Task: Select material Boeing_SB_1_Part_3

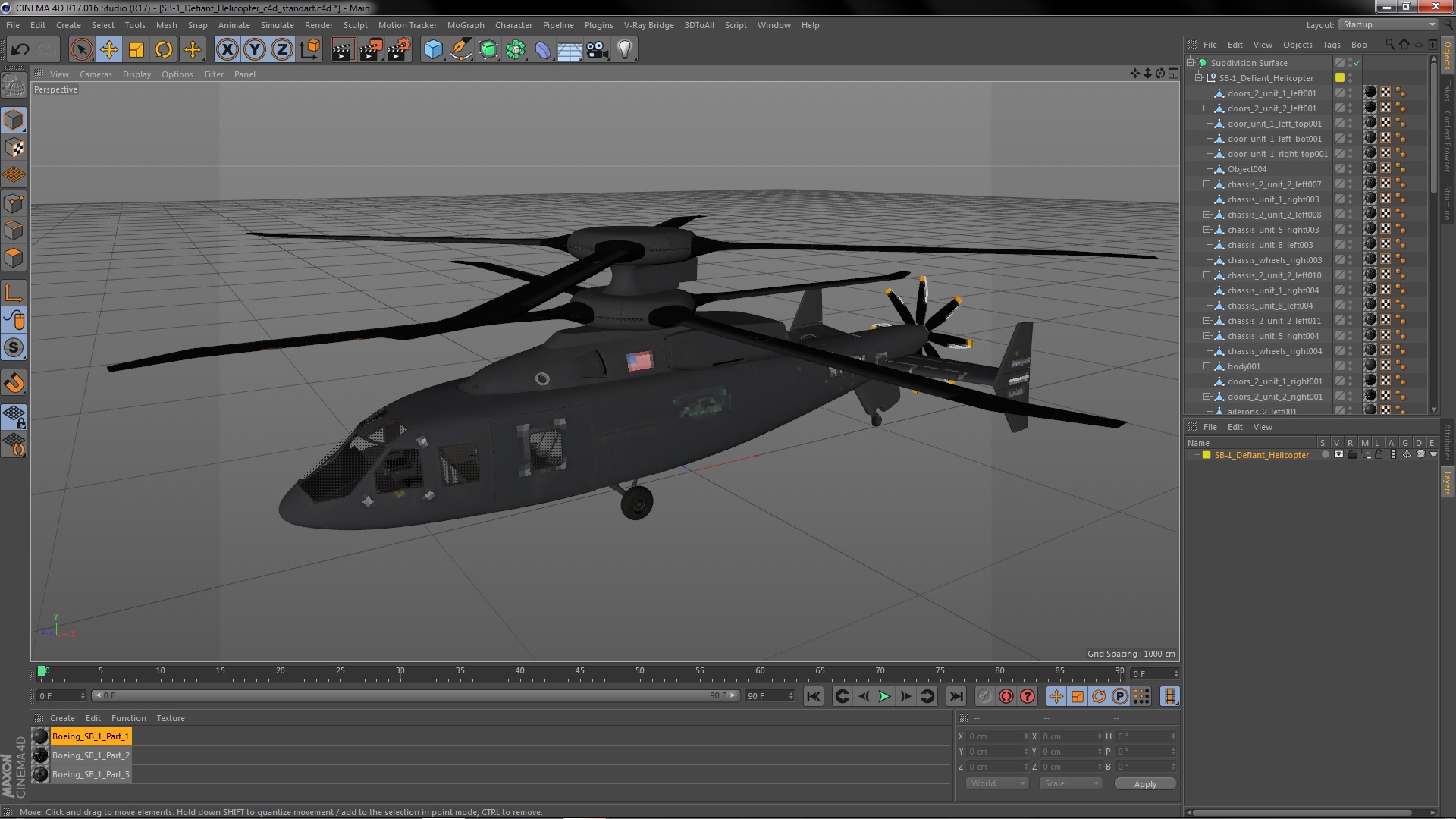Action: point(90,774)
